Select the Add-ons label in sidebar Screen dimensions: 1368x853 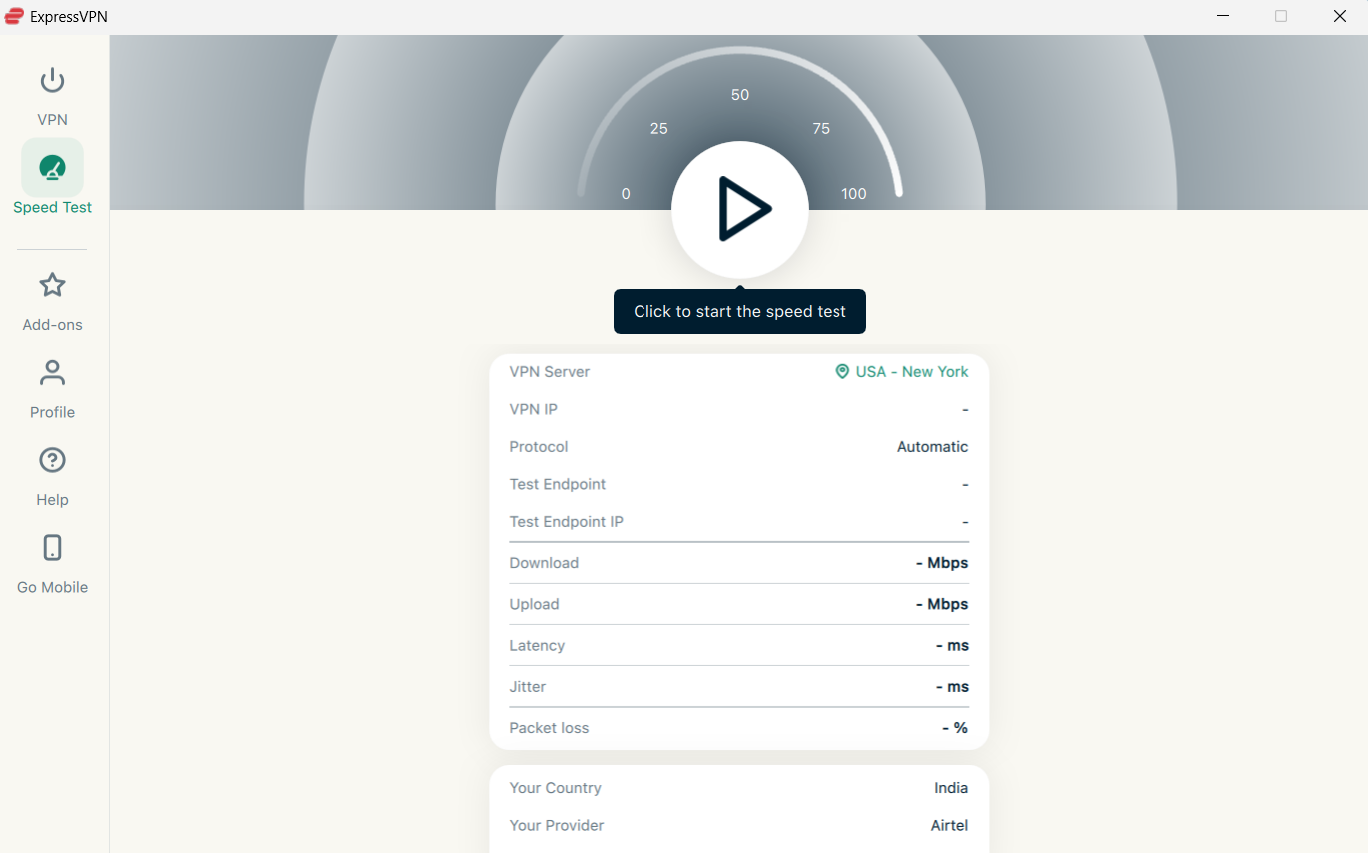(52, 325)
